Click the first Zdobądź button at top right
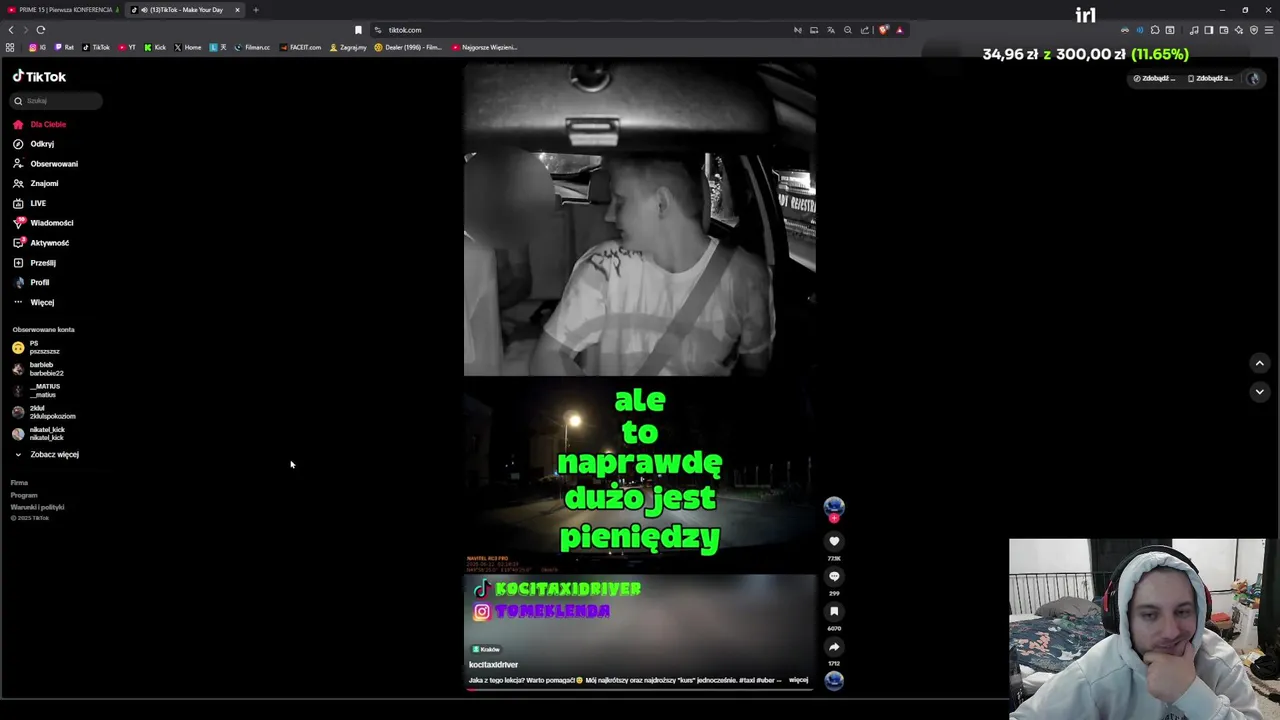 tap(1155, 78)
